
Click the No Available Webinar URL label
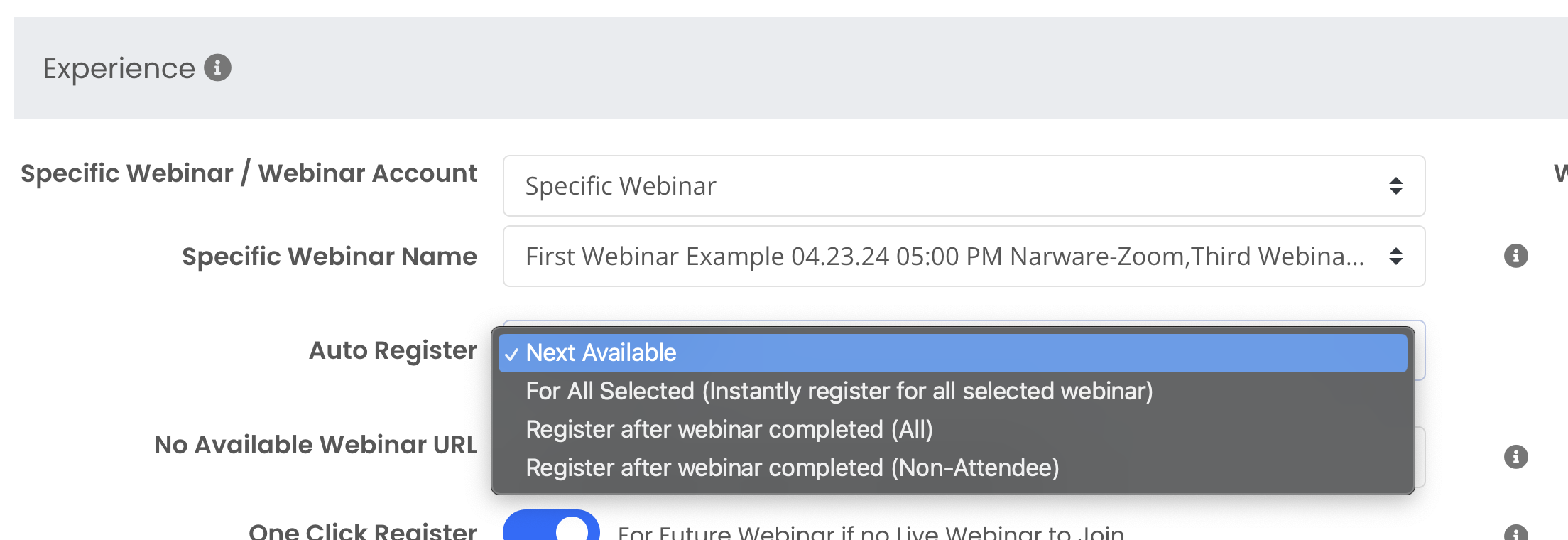point(316,445)
